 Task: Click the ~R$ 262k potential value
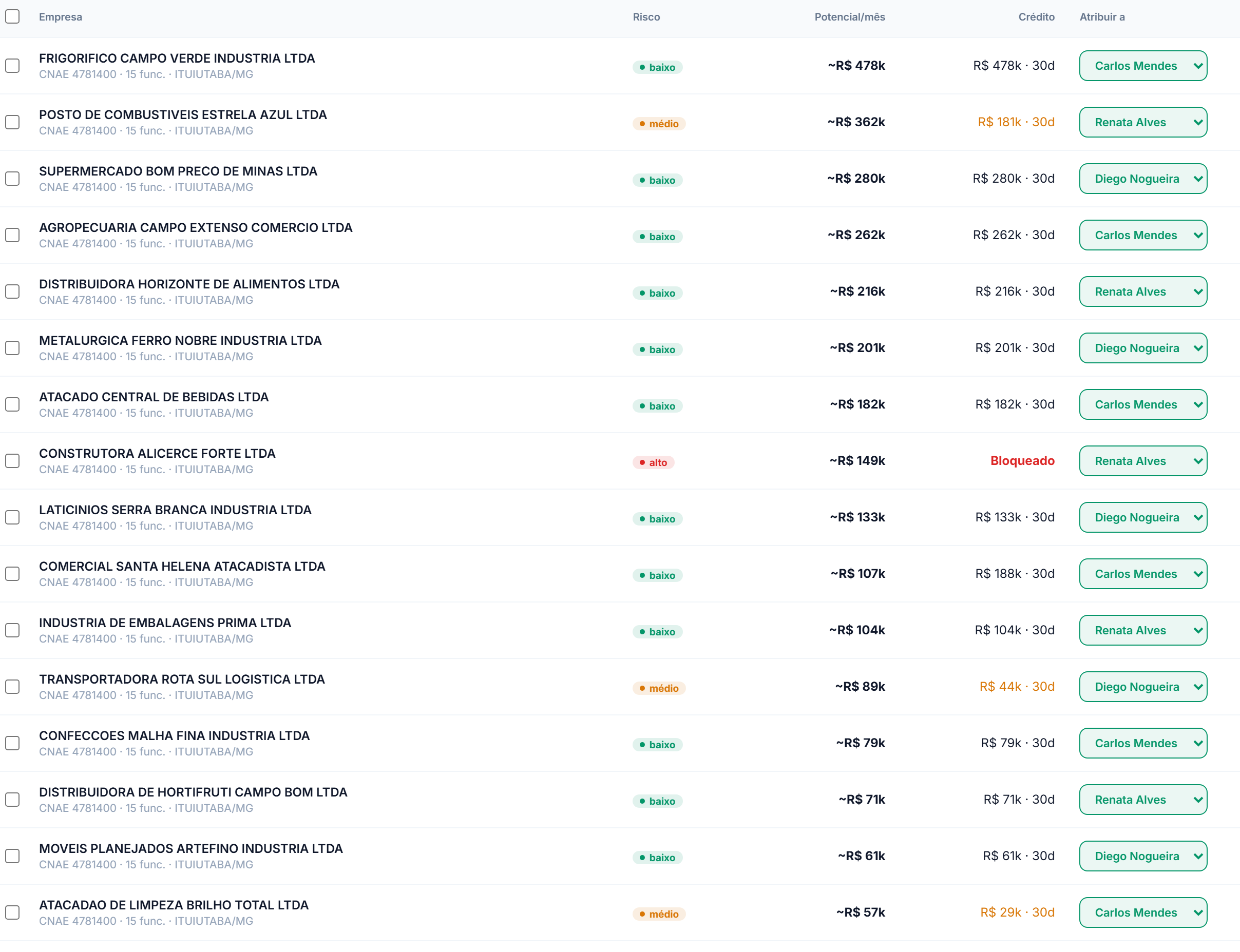point(856,235)
